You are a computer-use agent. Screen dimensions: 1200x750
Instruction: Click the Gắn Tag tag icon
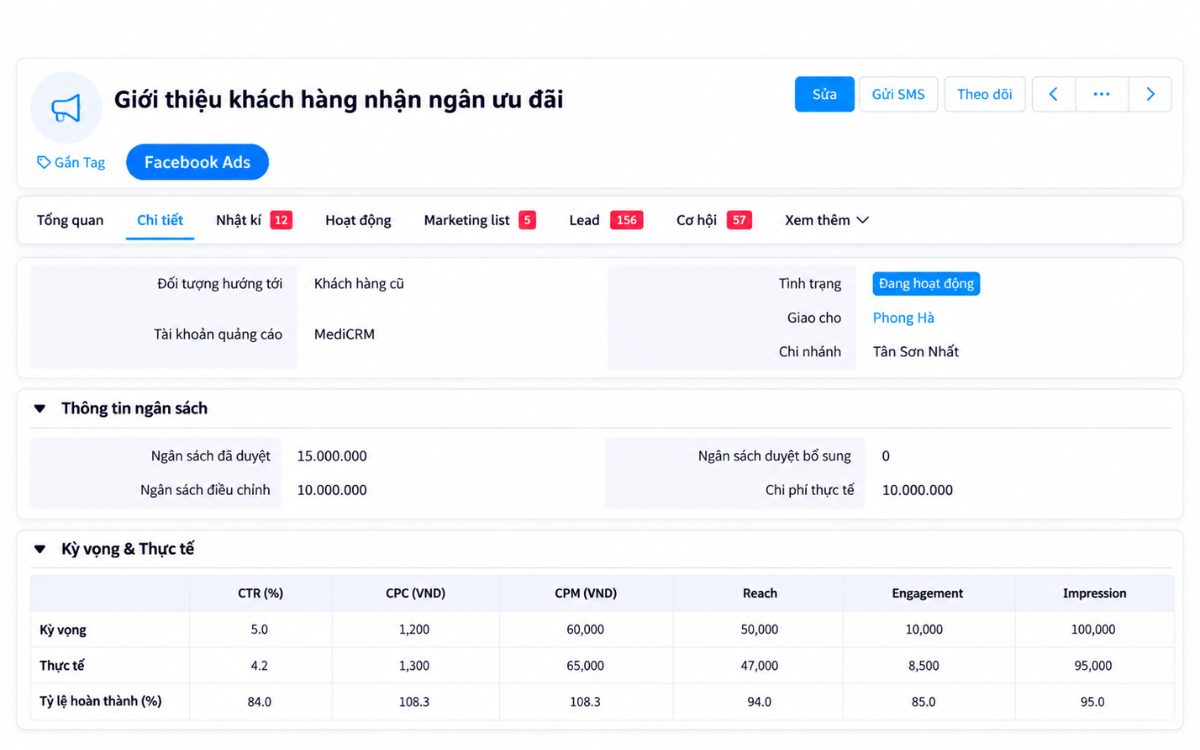pos(43,162)
